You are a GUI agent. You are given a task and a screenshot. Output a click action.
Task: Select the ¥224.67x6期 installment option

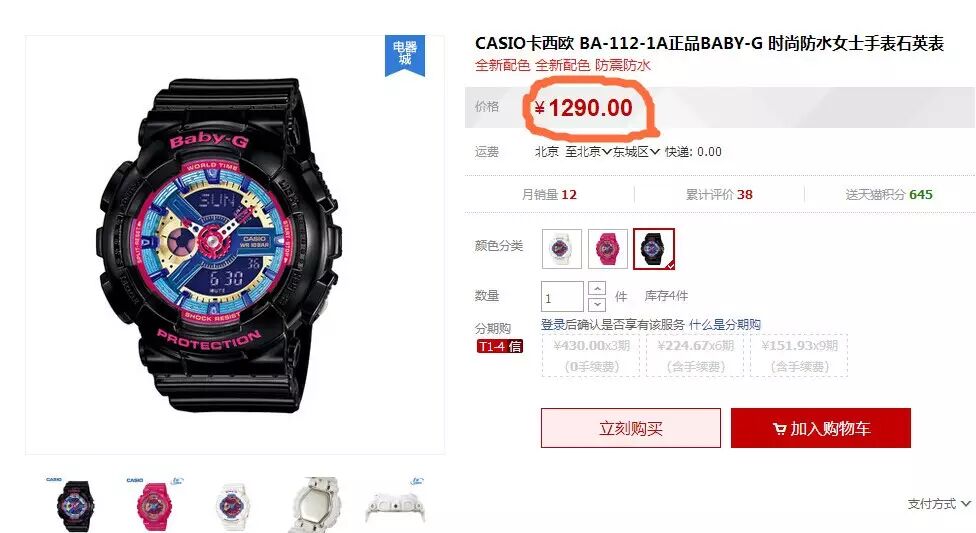(695, 356)
